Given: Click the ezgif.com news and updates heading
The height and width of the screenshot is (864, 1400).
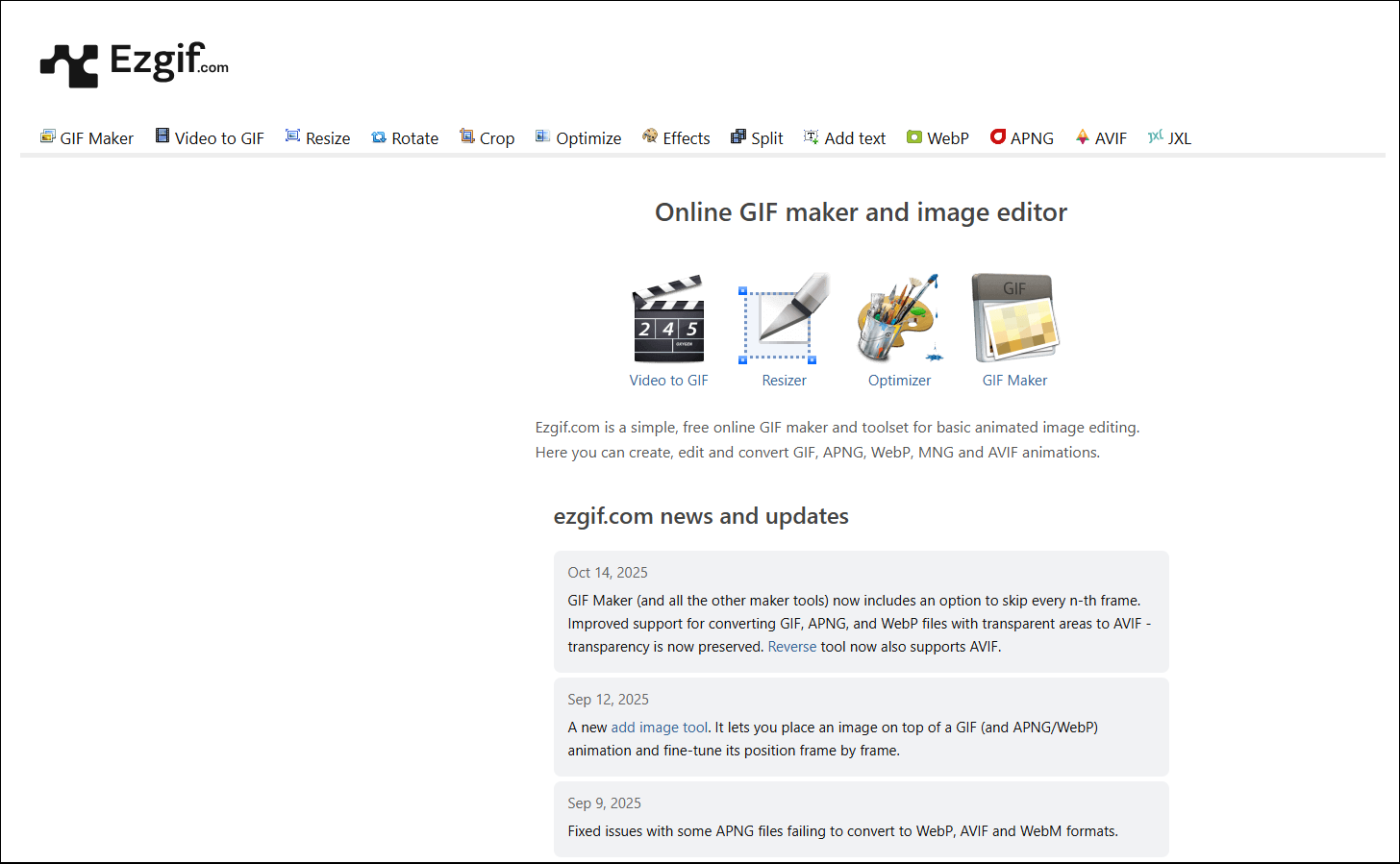Looking at the screenshot, I should click(x=701, y=516).
